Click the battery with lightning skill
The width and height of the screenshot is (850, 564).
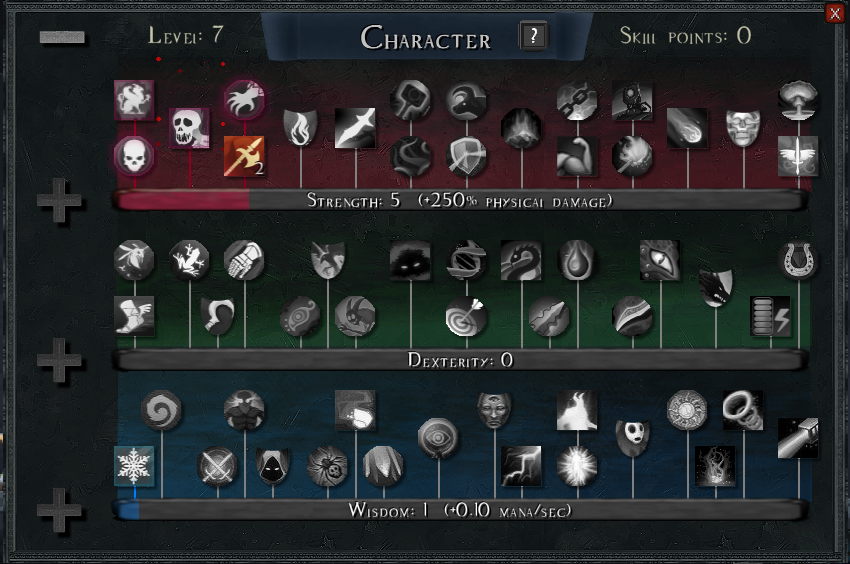click(x=770, y=316)
